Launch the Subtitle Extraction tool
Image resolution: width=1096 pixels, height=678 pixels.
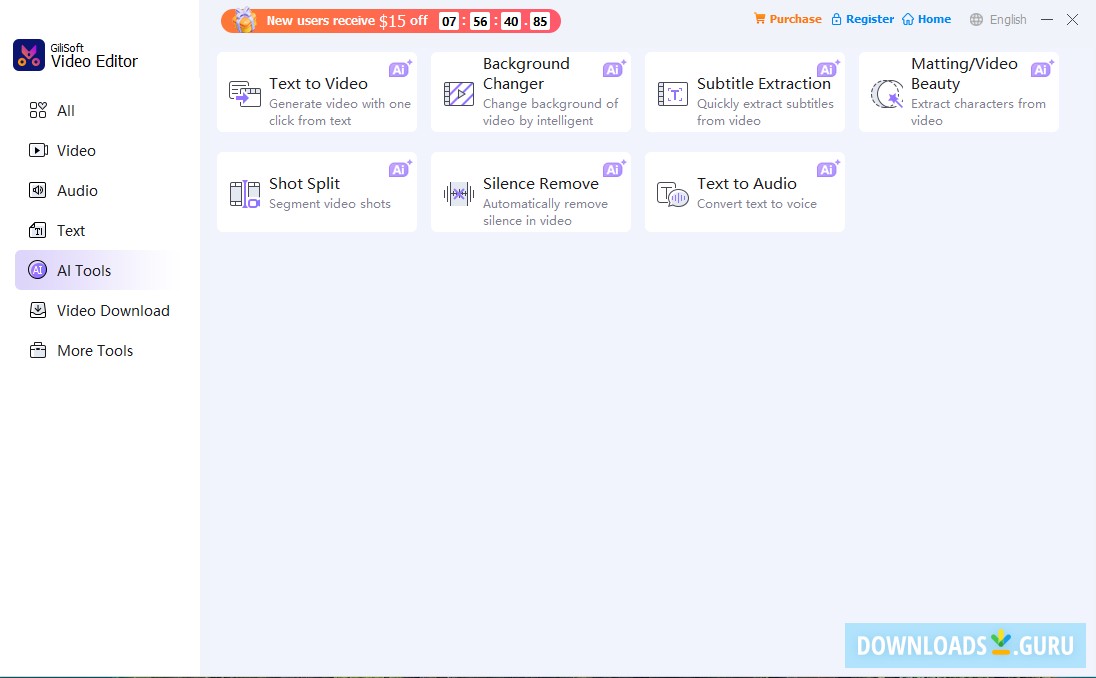[744, 91]
